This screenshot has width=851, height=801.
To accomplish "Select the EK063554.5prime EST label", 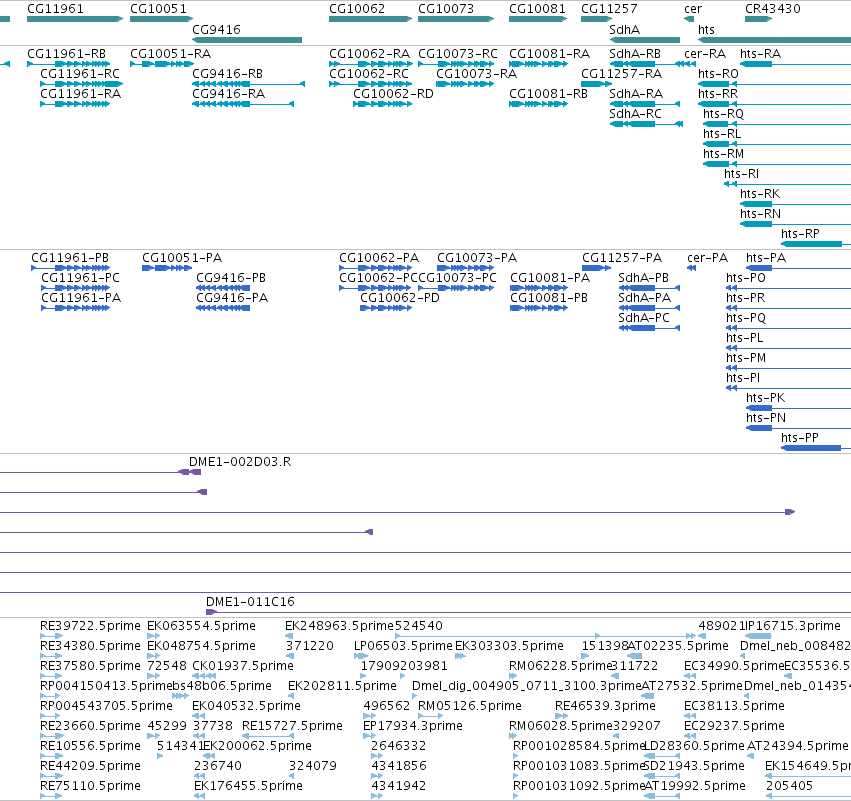I will [x=201, y=626].
